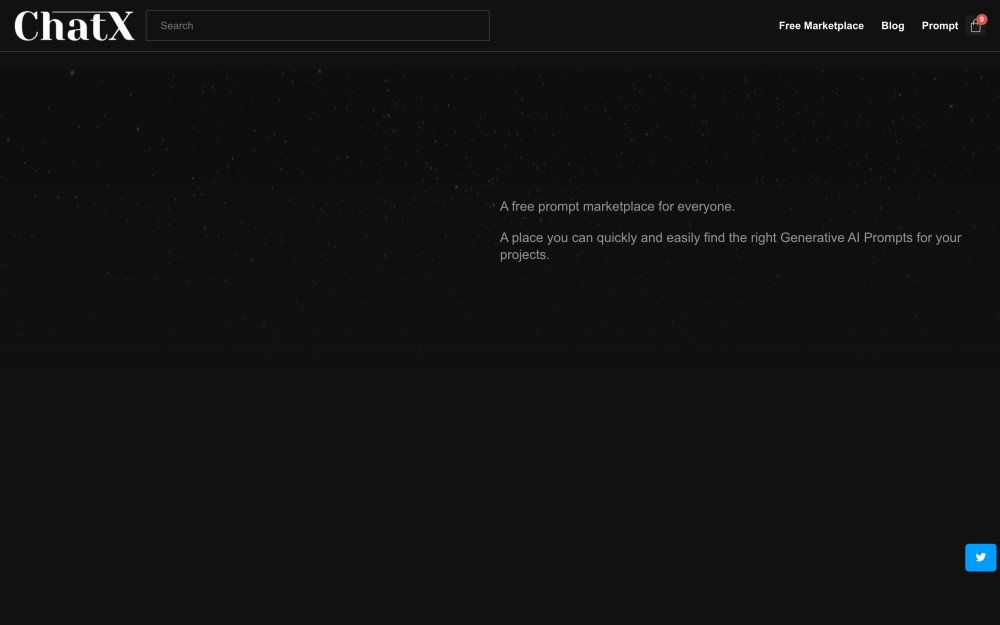Go to the Blog page
Screen dimensions: 1000x625
click(x=892, y=26)
